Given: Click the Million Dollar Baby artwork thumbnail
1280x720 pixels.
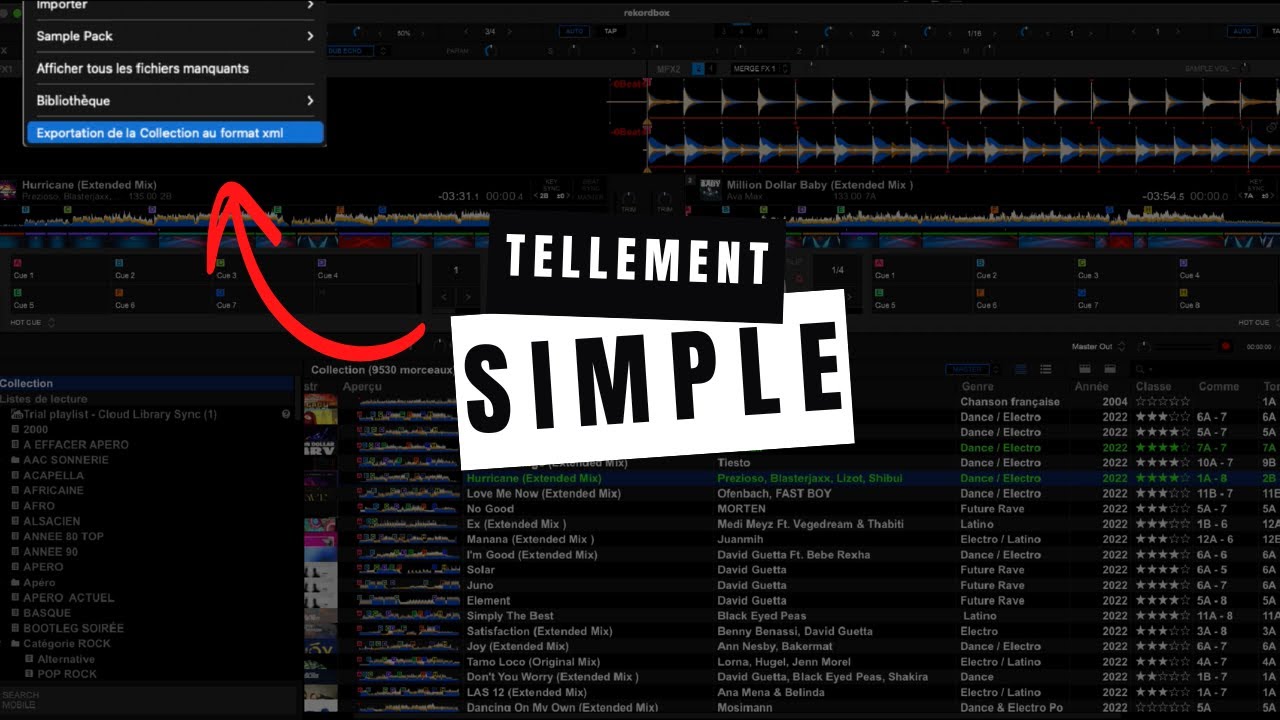Looking at the screenshot, I should [x=710, y=189].
